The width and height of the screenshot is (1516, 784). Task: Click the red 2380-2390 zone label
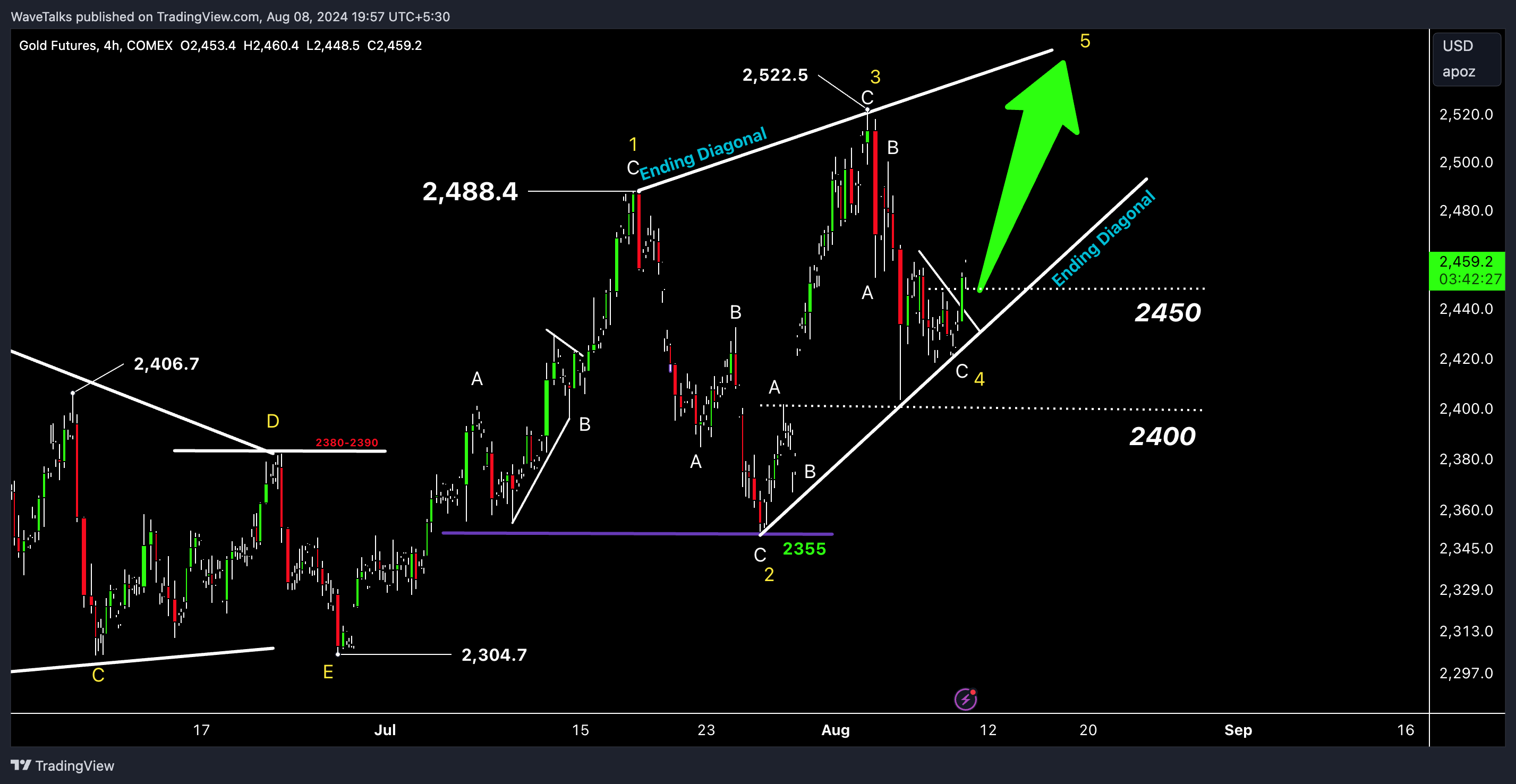[x=347, y=442]
